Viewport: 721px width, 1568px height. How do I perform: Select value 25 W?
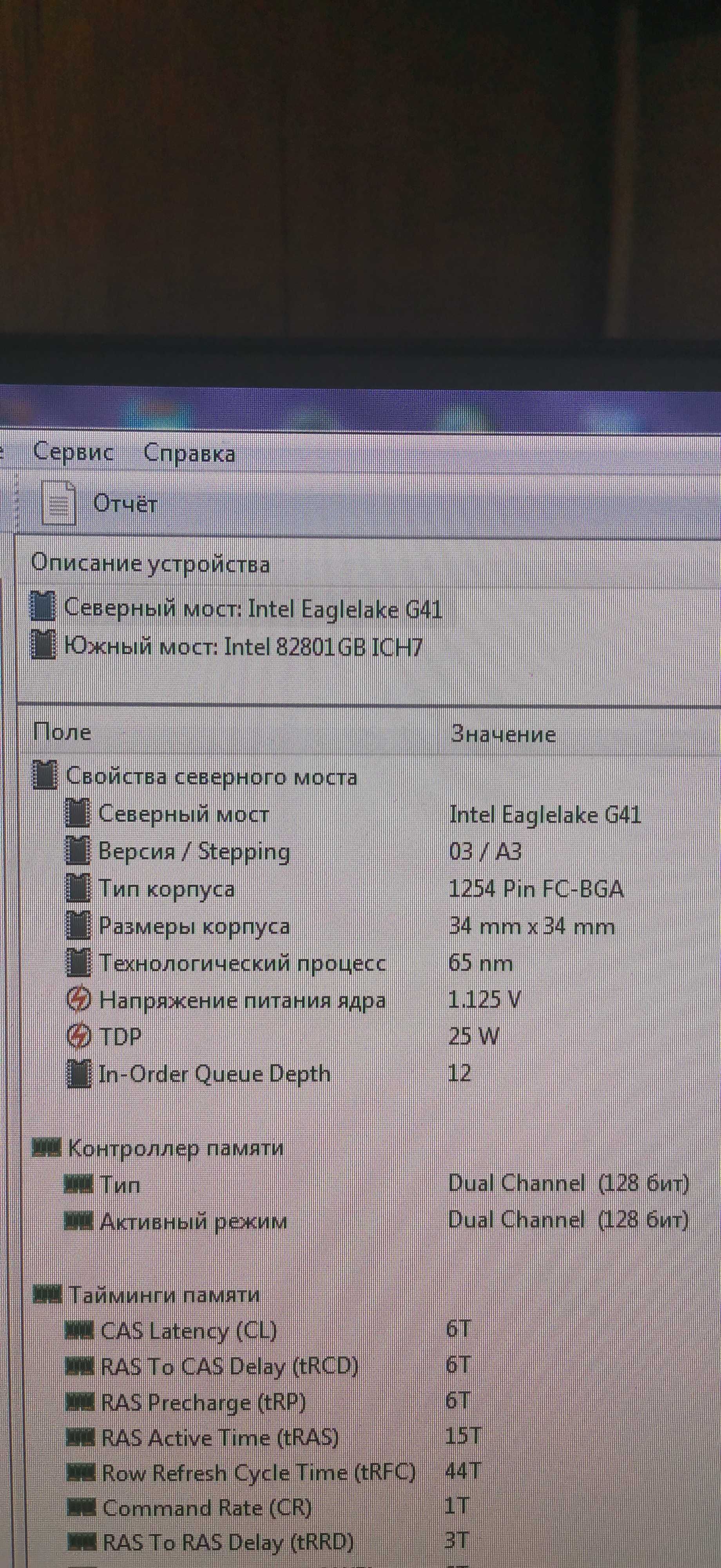coord(473,1036)
